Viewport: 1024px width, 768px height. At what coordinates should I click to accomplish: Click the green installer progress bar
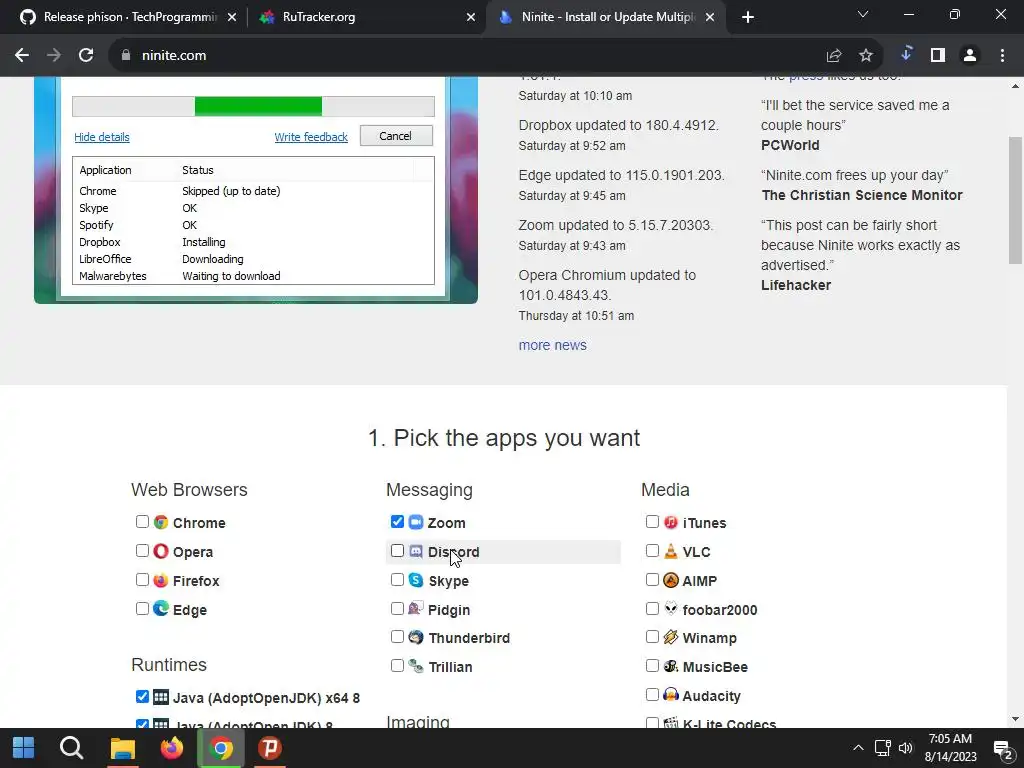(258, 106)
